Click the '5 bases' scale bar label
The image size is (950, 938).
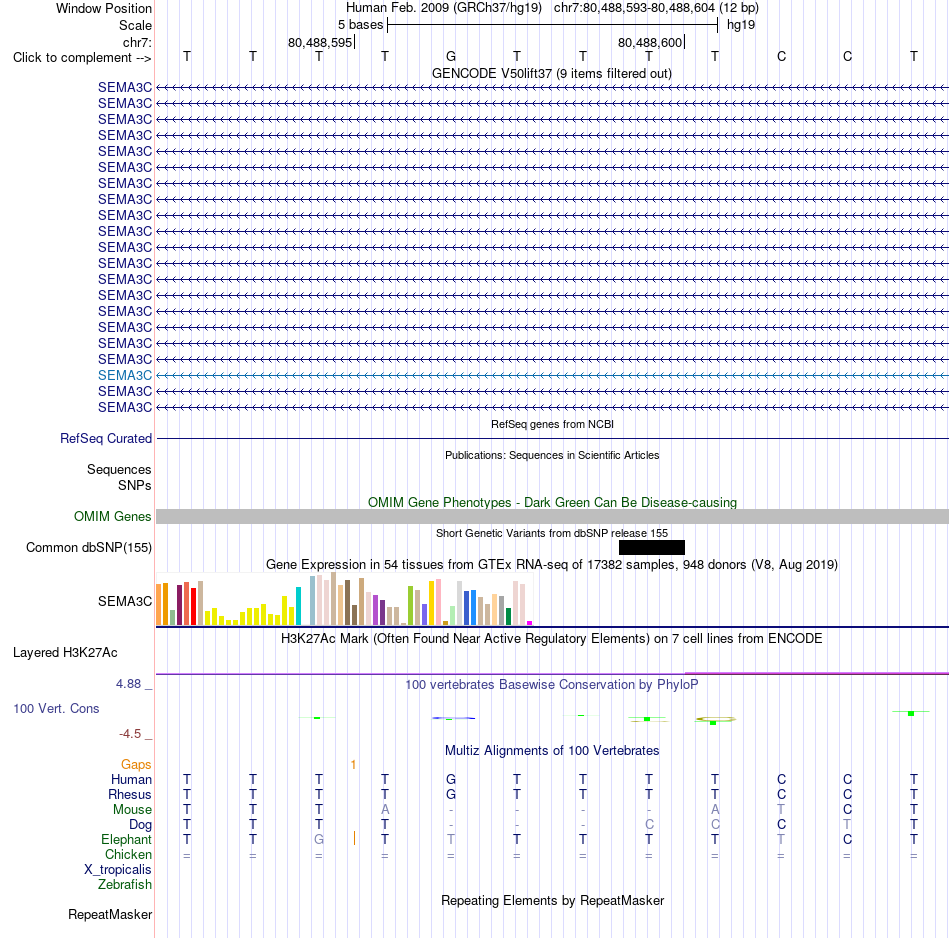pos(360,25)
